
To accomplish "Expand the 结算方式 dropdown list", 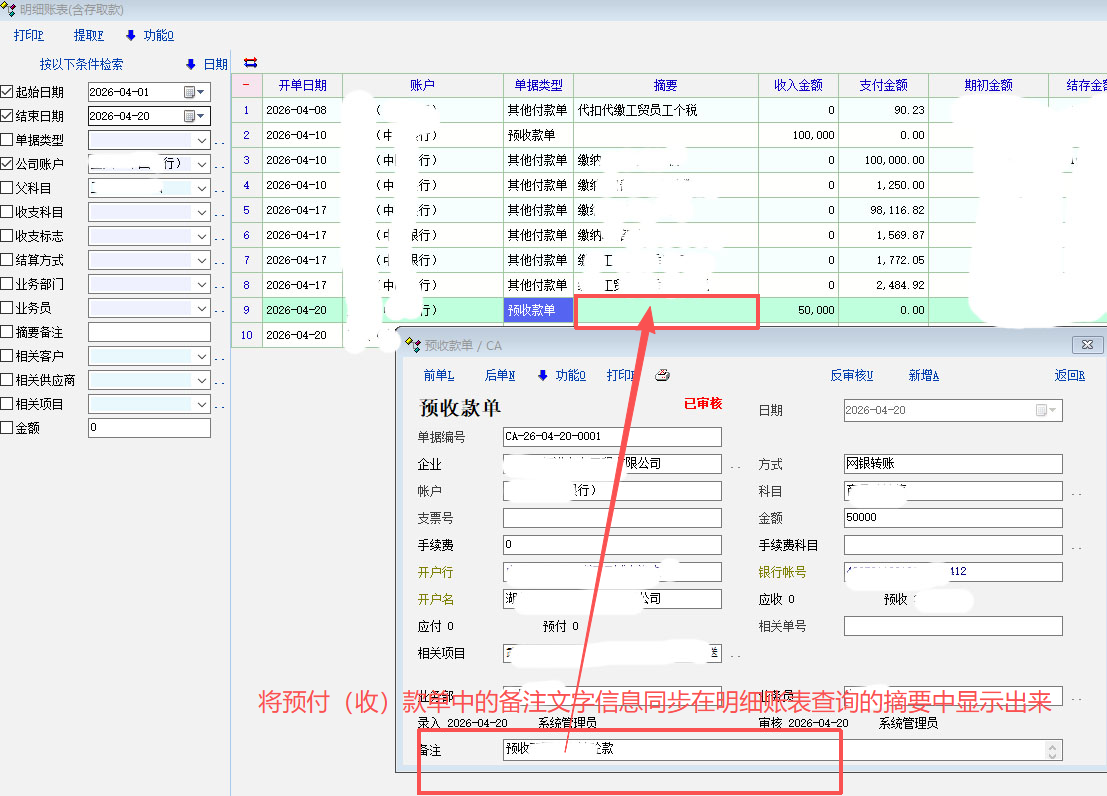I will coord(201,260).
